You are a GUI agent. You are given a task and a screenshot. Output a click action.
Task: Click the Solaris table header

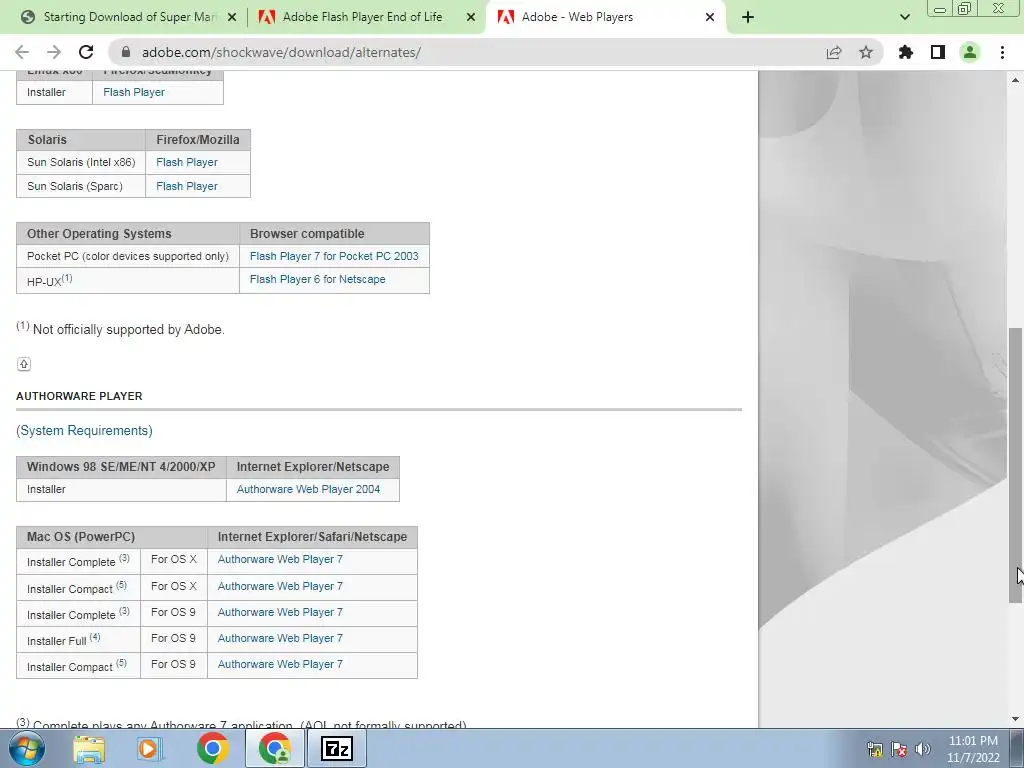tap(81, 140)
